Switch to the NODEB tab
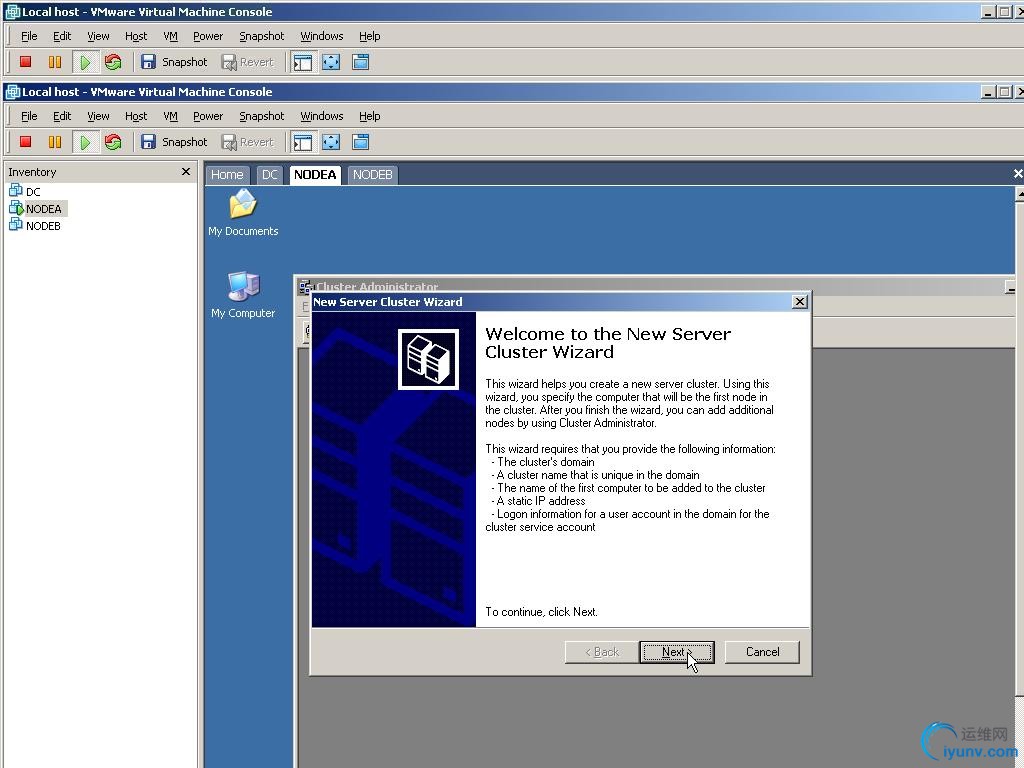Screen dimensions: 1024x768 (x=372, y=175)
